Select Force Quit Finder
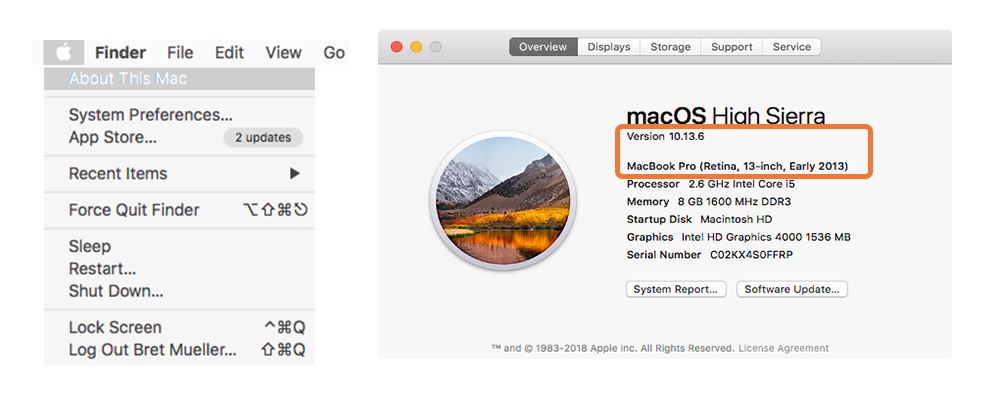Image resolution: width=1008 pixels, height=407 pixels. click(x=179, y=210)
